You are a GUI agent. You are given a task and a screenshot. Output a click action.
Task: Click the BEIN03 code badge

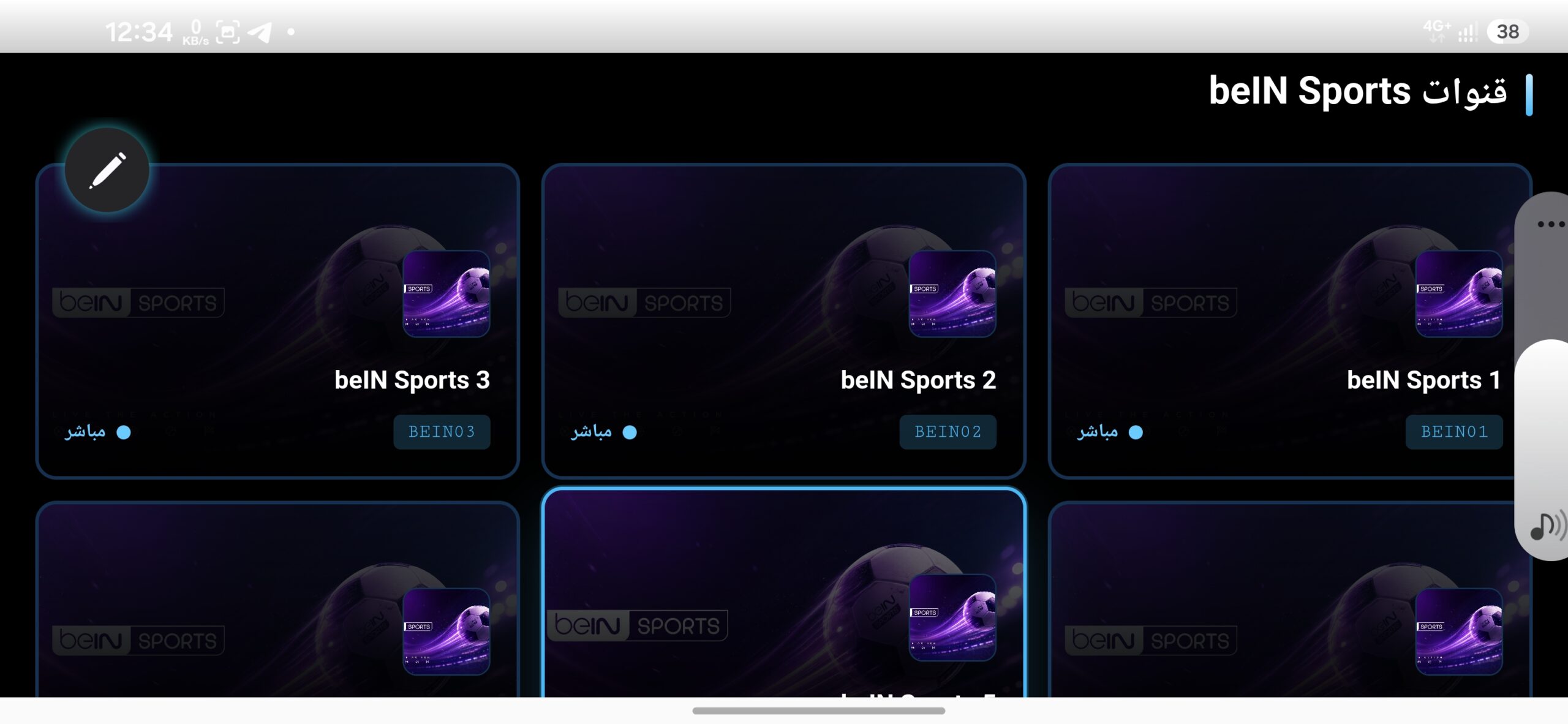coord(442,432)
